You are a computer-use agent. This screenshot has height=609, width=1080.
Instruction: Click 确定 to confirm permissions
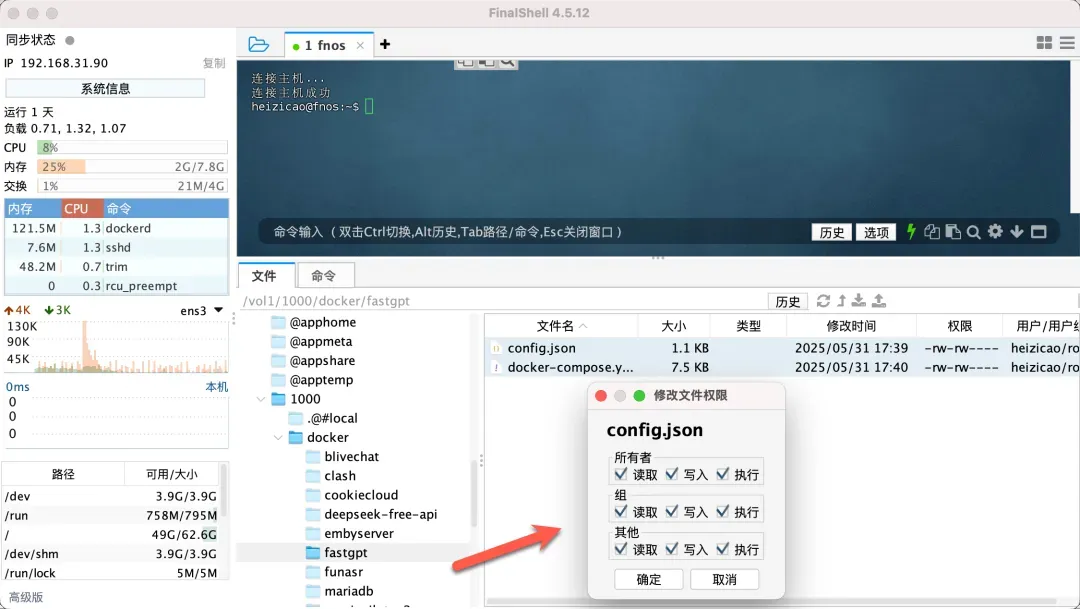click(649, 579)
